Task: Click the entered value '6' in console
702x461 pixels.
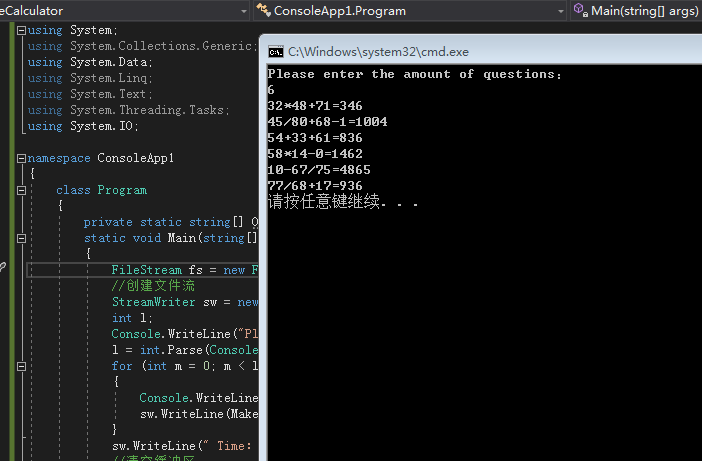Action: (x=271, y=90)
